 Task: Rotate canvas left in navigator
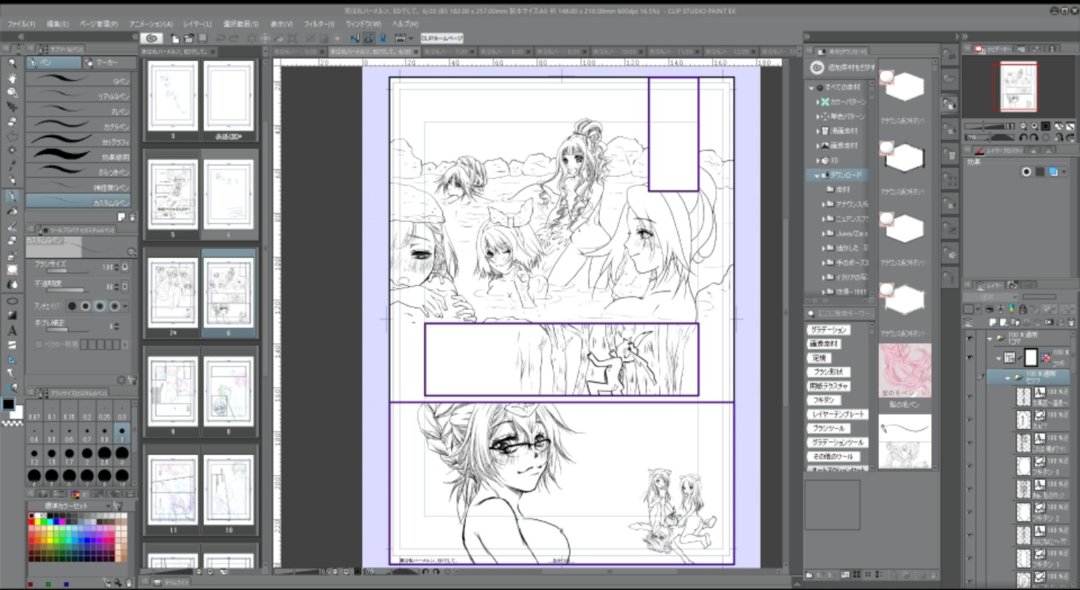1023,137
